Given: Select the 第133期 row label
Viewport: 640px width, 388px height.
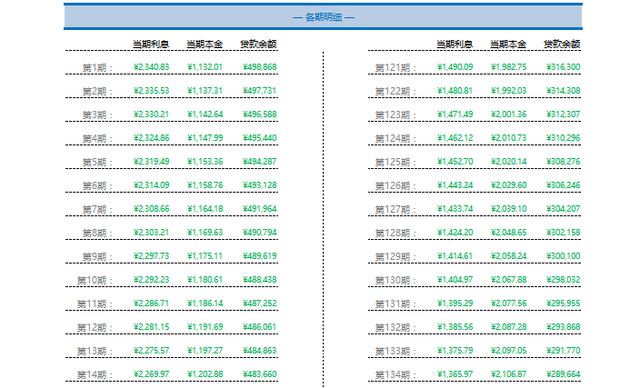Looking at the screenshot, I should pos(396,351).
